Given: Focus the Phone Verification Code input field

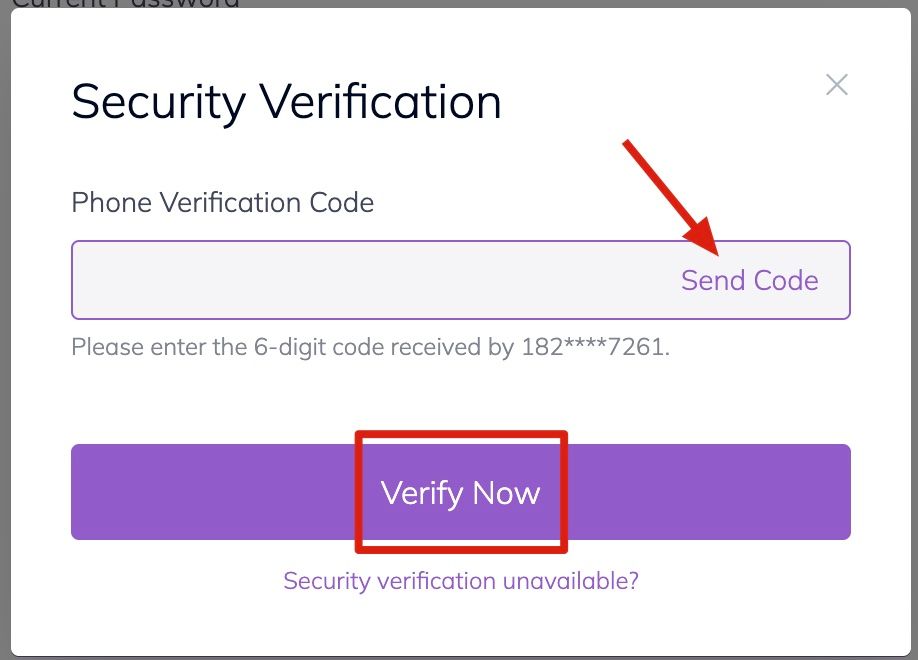Looking at the screenshot, I should coord(370,280).
